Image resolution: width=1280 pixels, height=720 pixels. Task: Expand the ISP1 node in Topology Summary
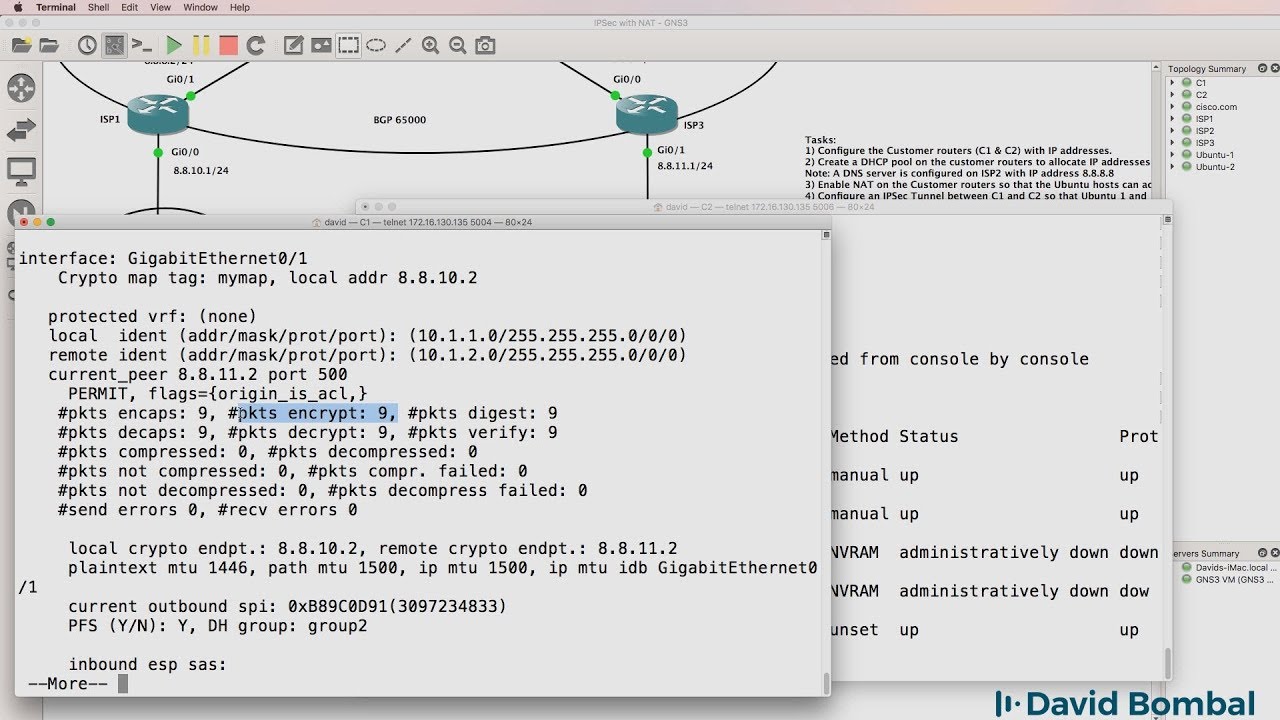1172,119
